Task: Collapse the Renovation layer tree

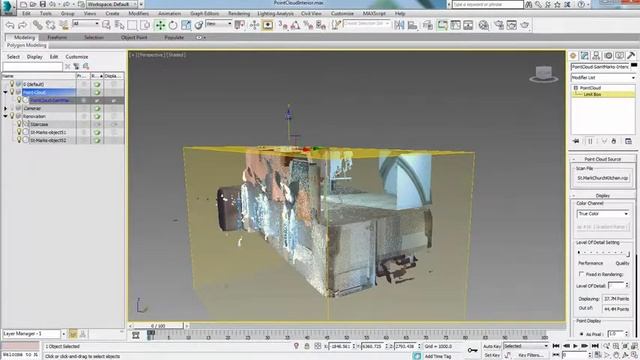Action: [x=5, y=116]
